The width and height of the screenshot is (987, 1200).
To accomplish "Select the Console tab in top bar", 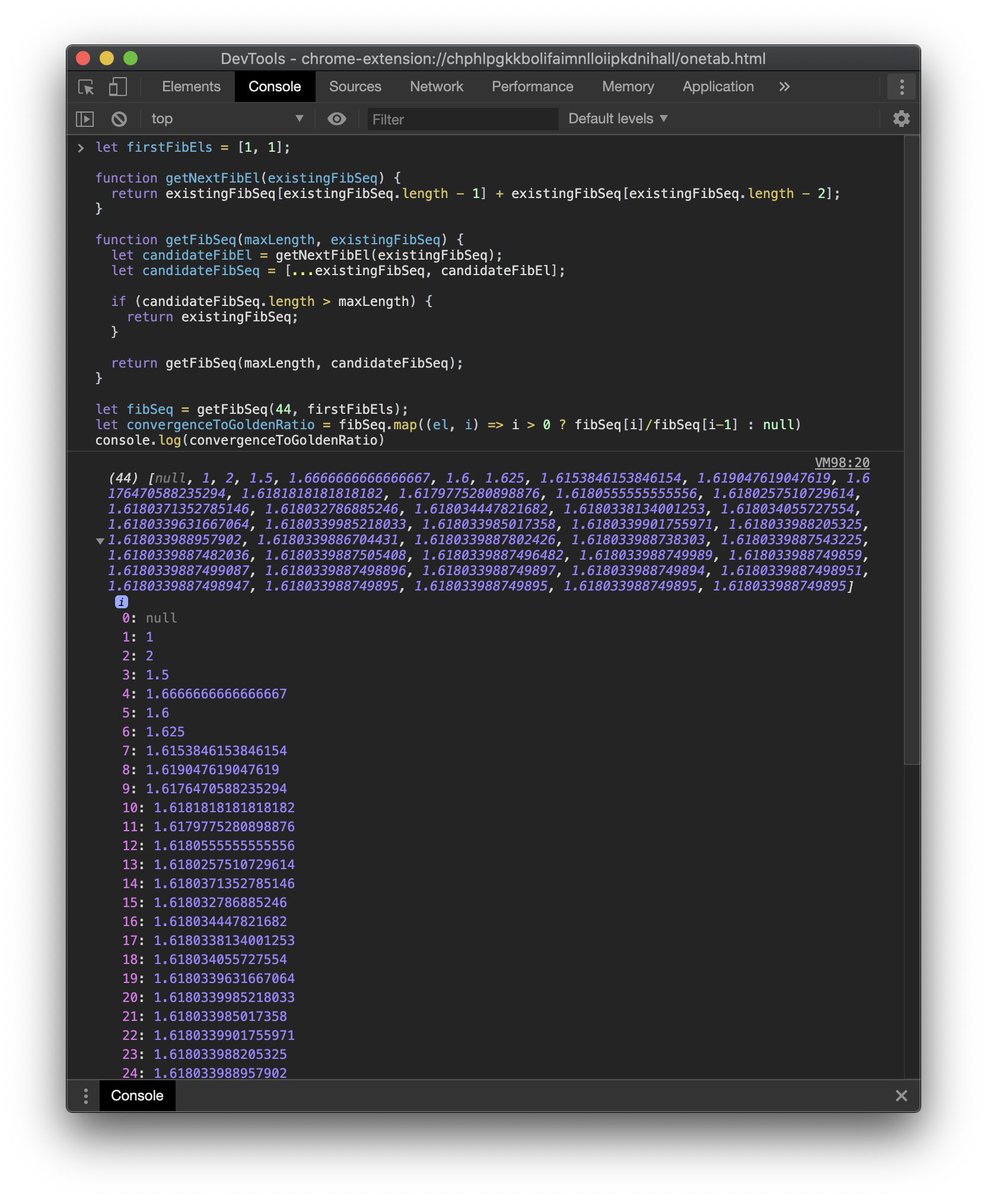I will tap(275, 87).
